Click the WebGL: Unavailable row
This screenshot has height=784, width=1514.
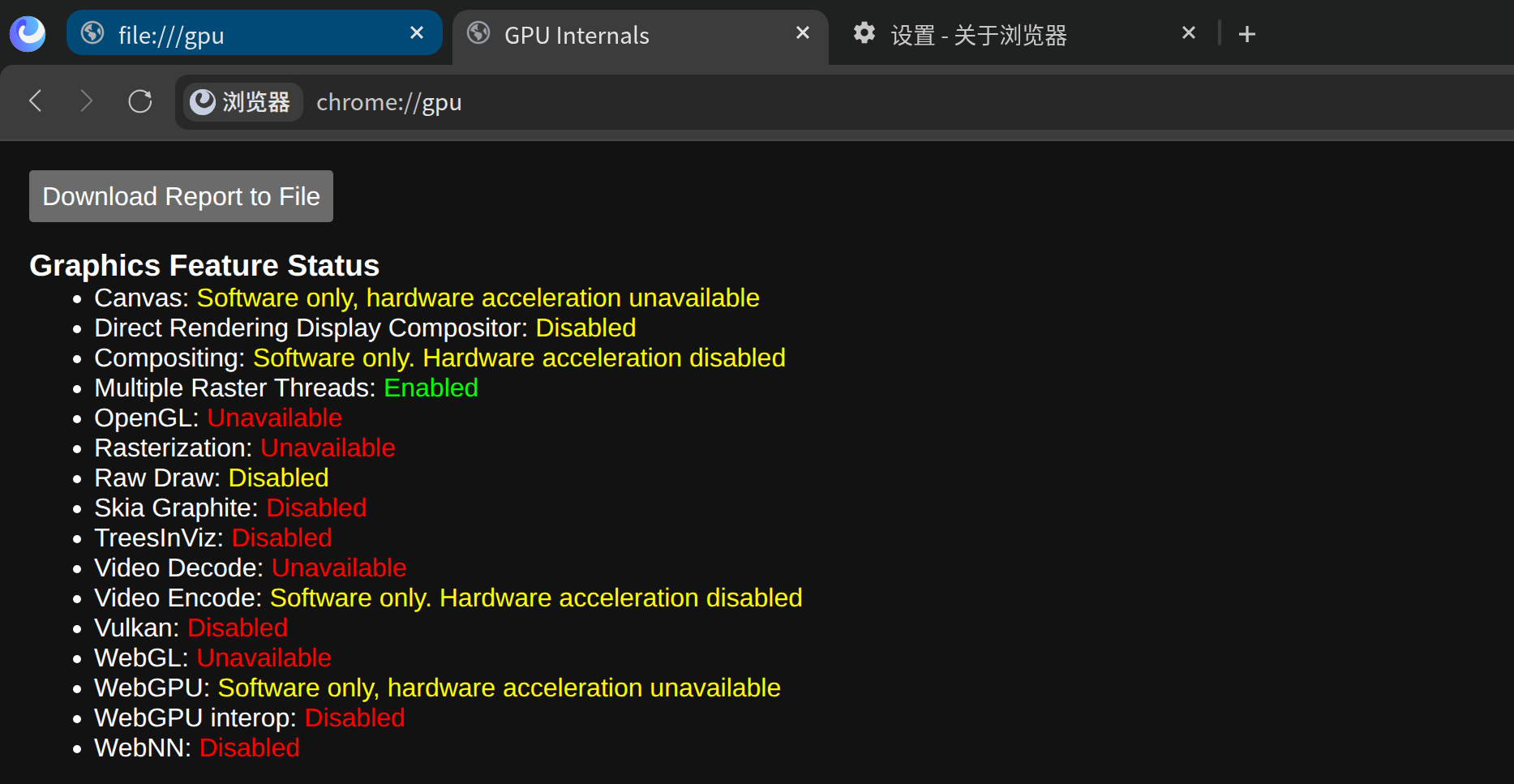pos(213,658)
